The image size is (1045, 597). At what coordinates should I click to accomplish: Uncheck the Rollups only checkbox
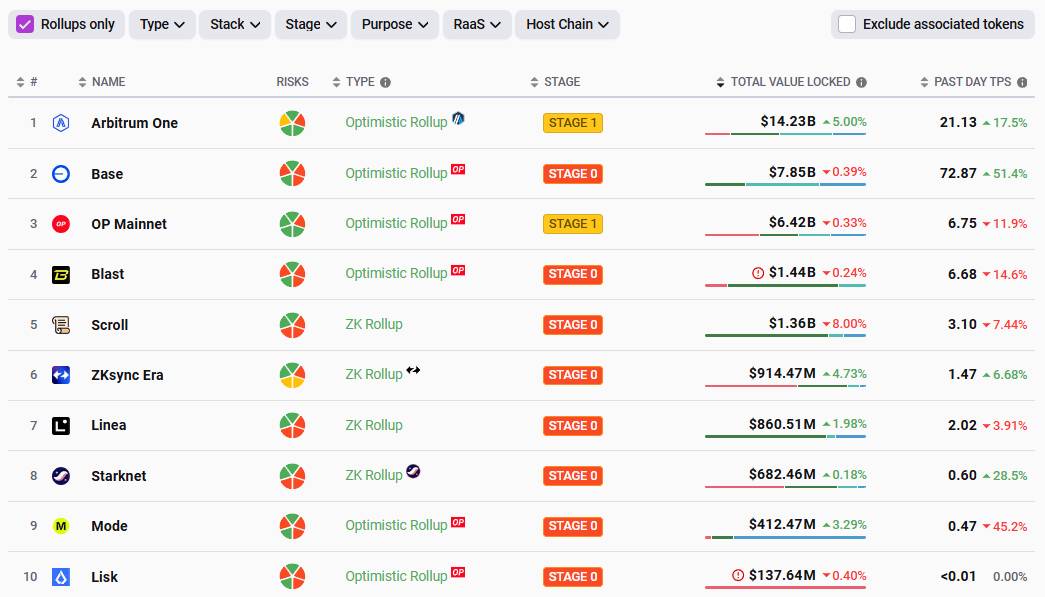[25, 25]
